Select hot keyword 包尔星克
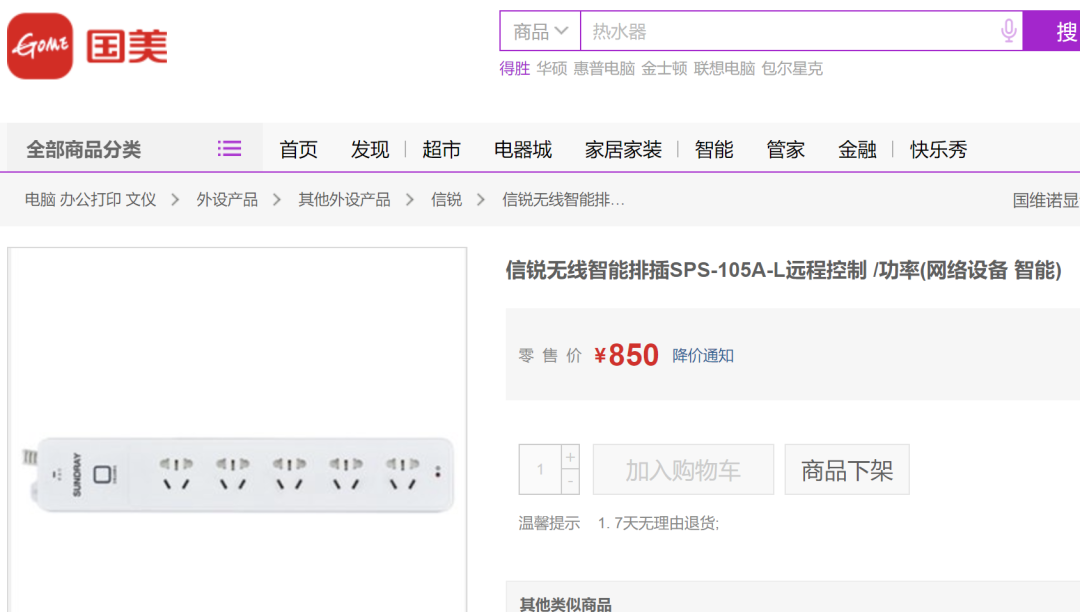This screenshot has width=1080, height=612. [x=792, y=68]
